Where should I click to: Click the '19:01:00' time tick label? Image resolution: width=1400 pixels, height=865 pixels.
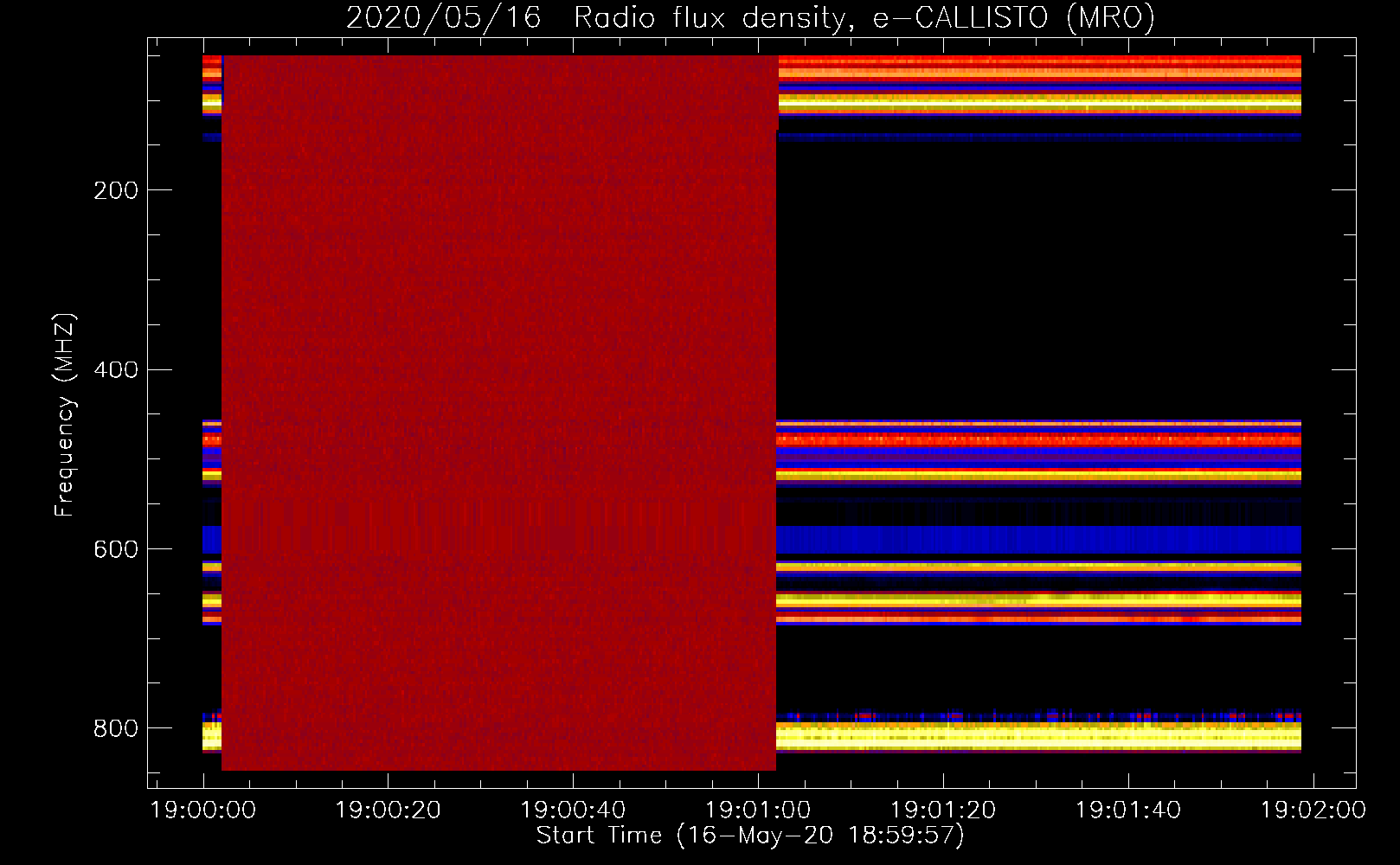(x=758, y=811)
